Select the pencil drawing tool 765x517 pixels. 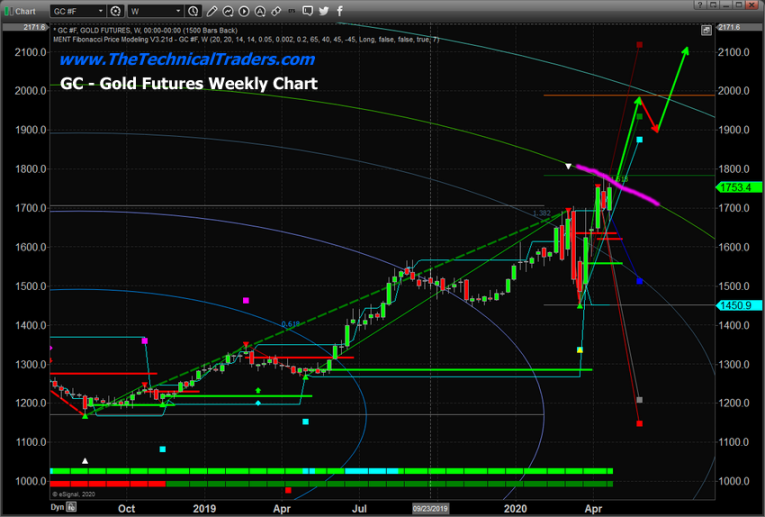tap(212, 11)
